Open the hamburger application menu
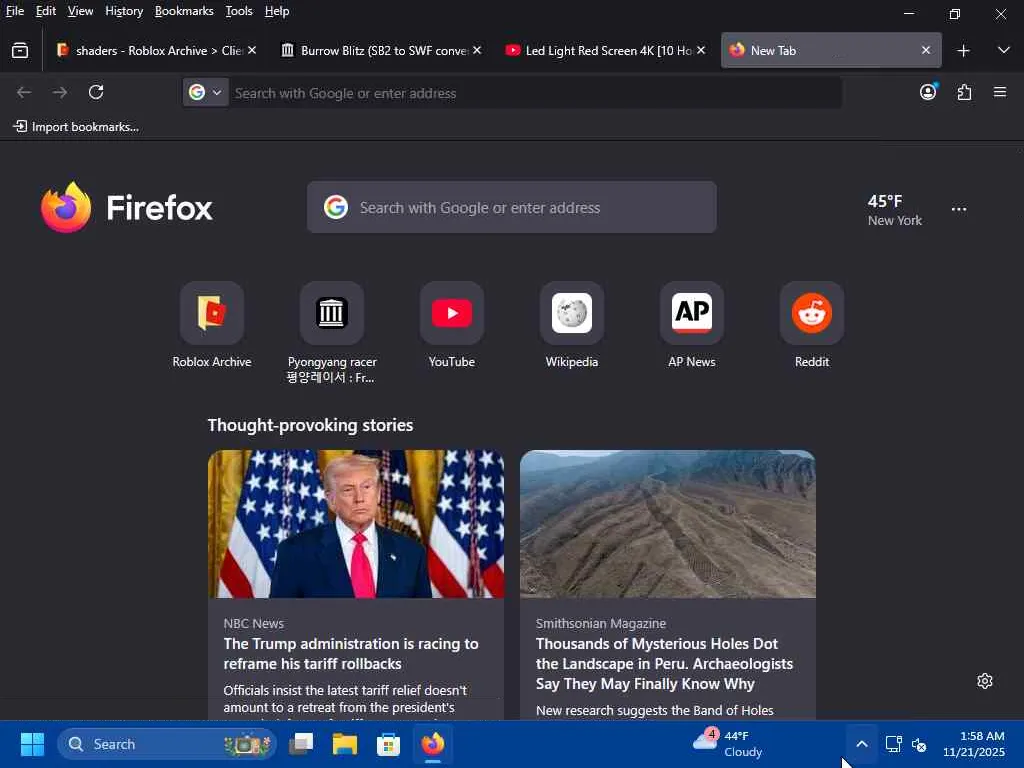 click(1000, 92)
